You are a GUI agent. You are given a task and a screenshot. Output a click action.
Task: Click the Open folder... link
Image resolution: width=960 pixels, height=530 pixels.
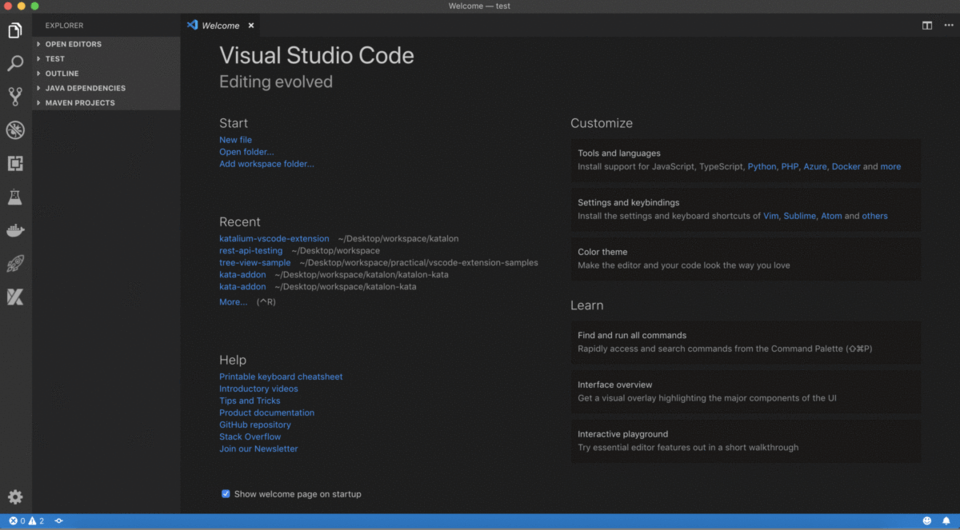pyautogui.click(x=247, y=152)
